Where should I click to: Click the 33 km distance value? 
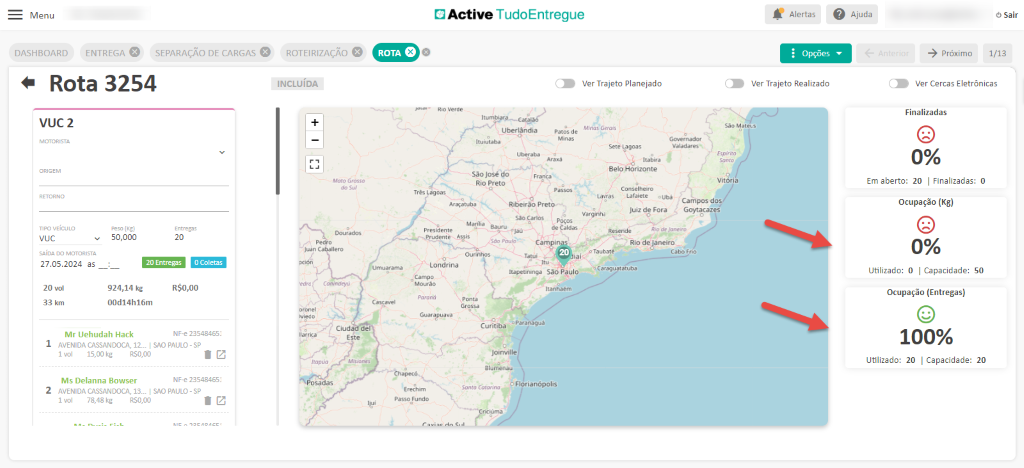54,303
